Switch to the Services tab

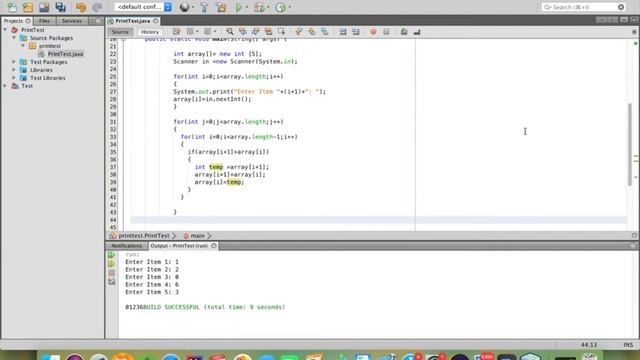[x=72, y=21]
